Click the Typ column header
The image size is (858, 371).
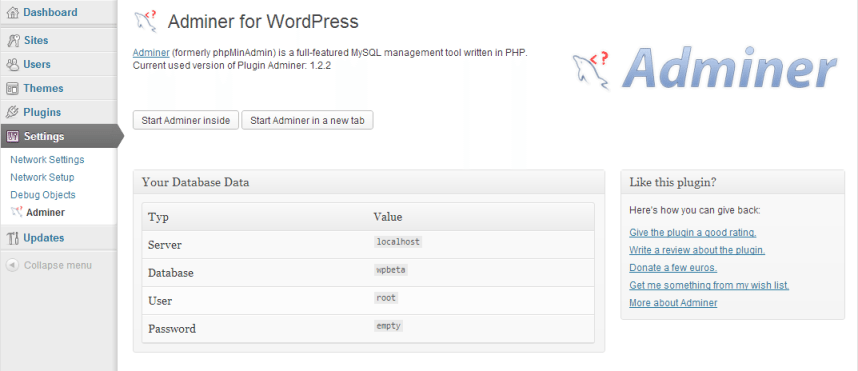(158, 217)
